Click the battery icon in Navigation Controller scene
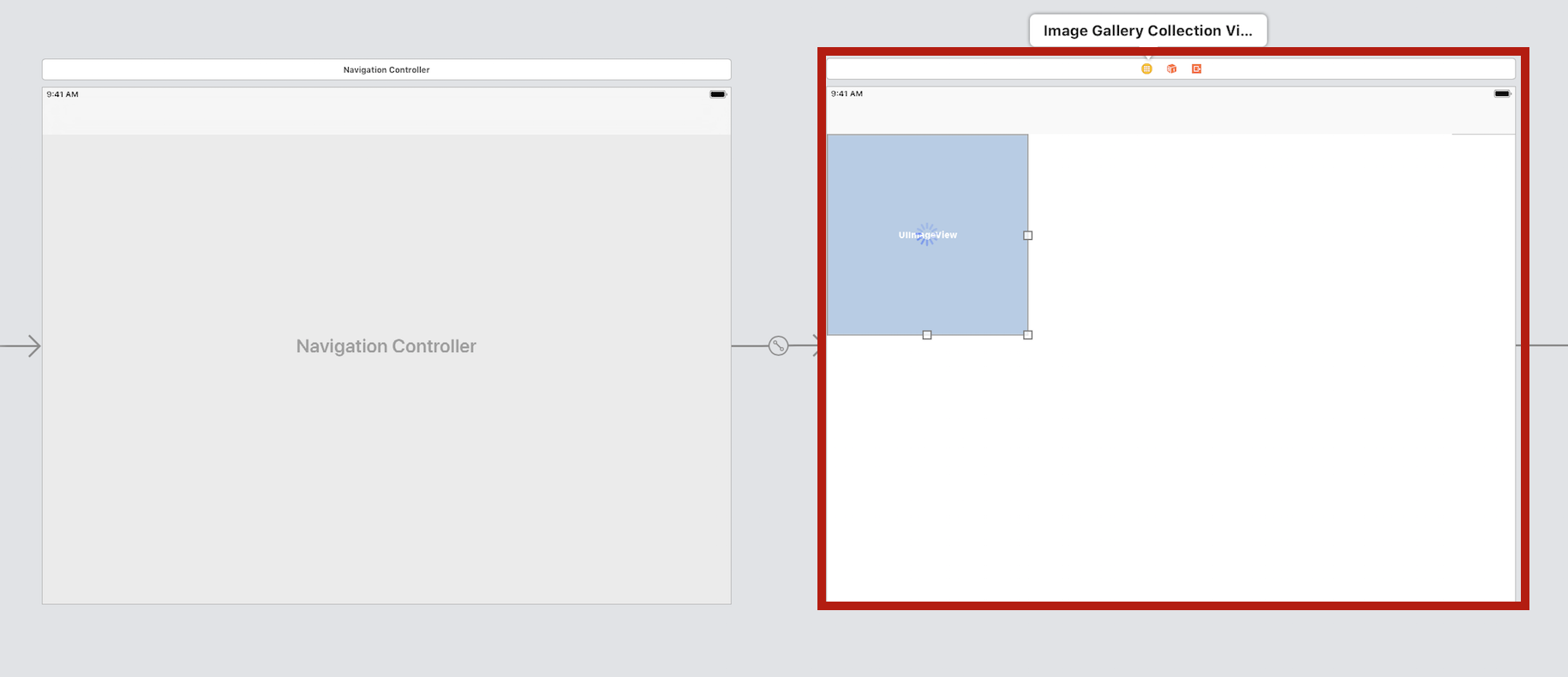This screenshot has width=1568, height=677. pos(718,94)
